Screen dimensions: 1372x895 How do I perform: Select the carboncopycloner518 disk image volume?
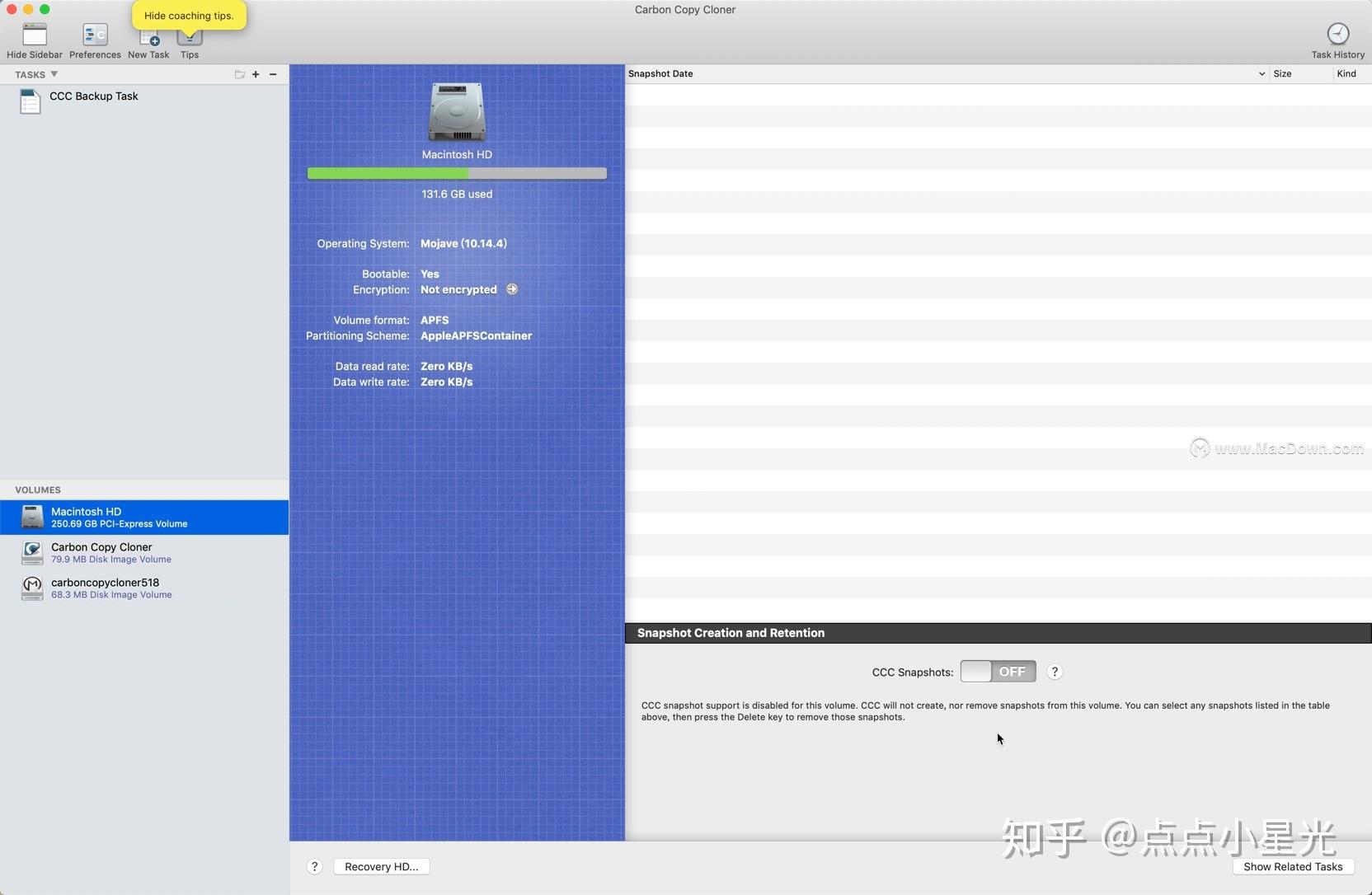pos(105,588)
